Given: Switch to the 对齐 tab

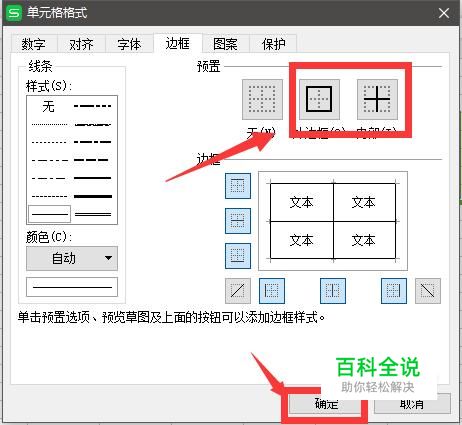Looking at the screenshot, I should [81, 44].
